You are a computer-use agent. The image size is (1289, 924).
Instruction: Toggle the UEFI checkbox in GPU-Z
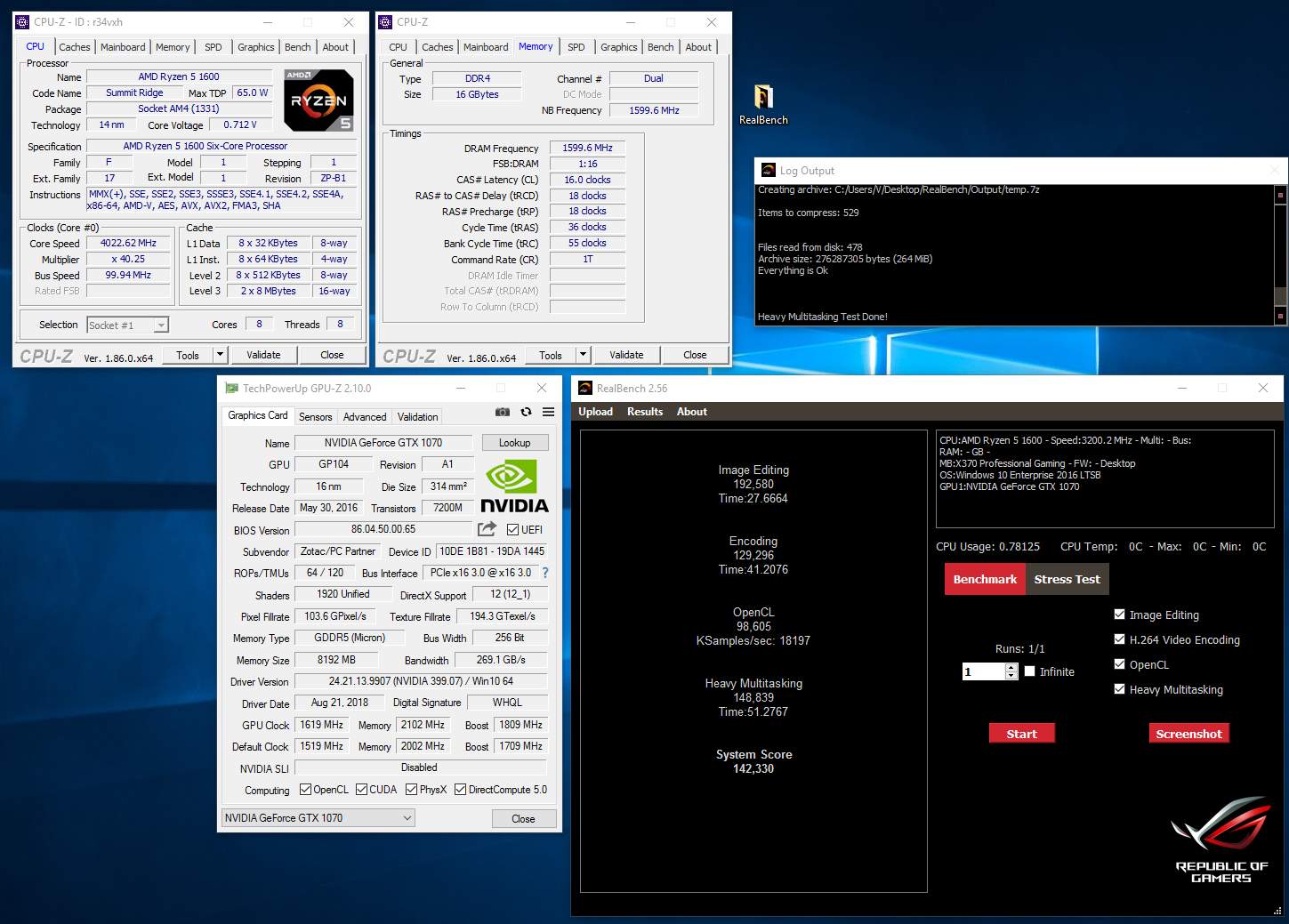coord(513,530)
